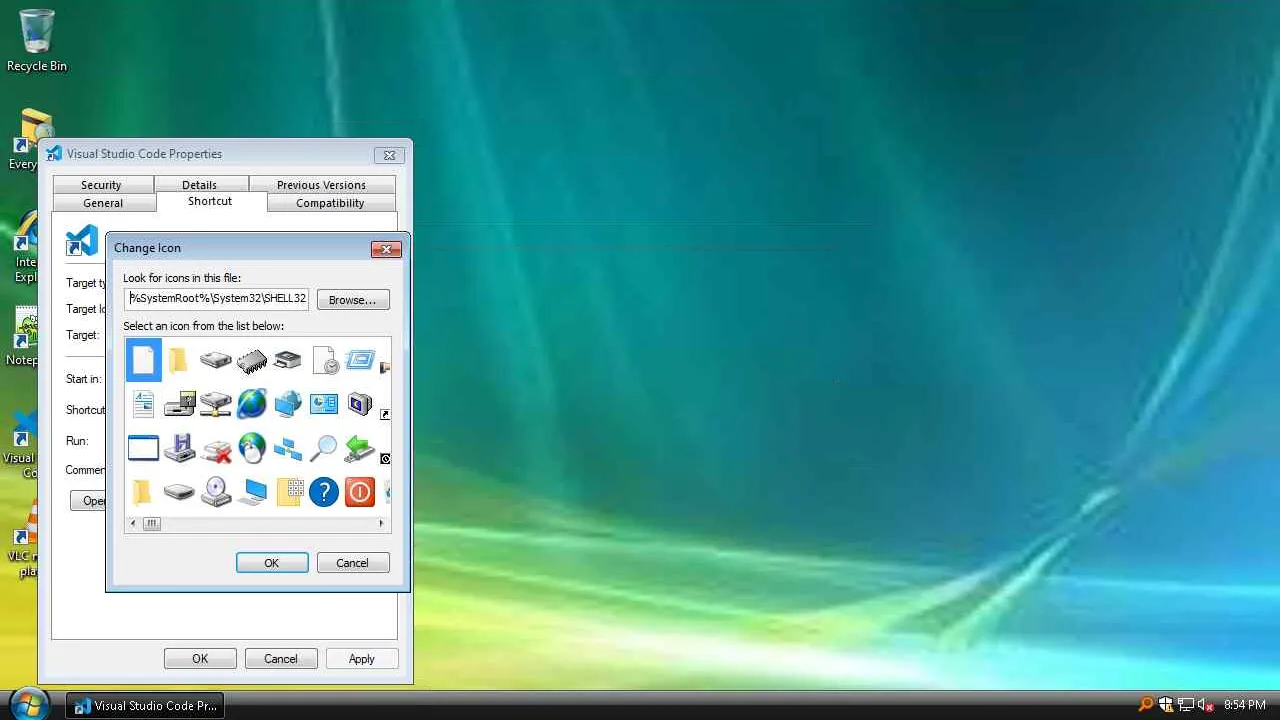
Task: Click the network tray icon
Action: (1186, 705)
